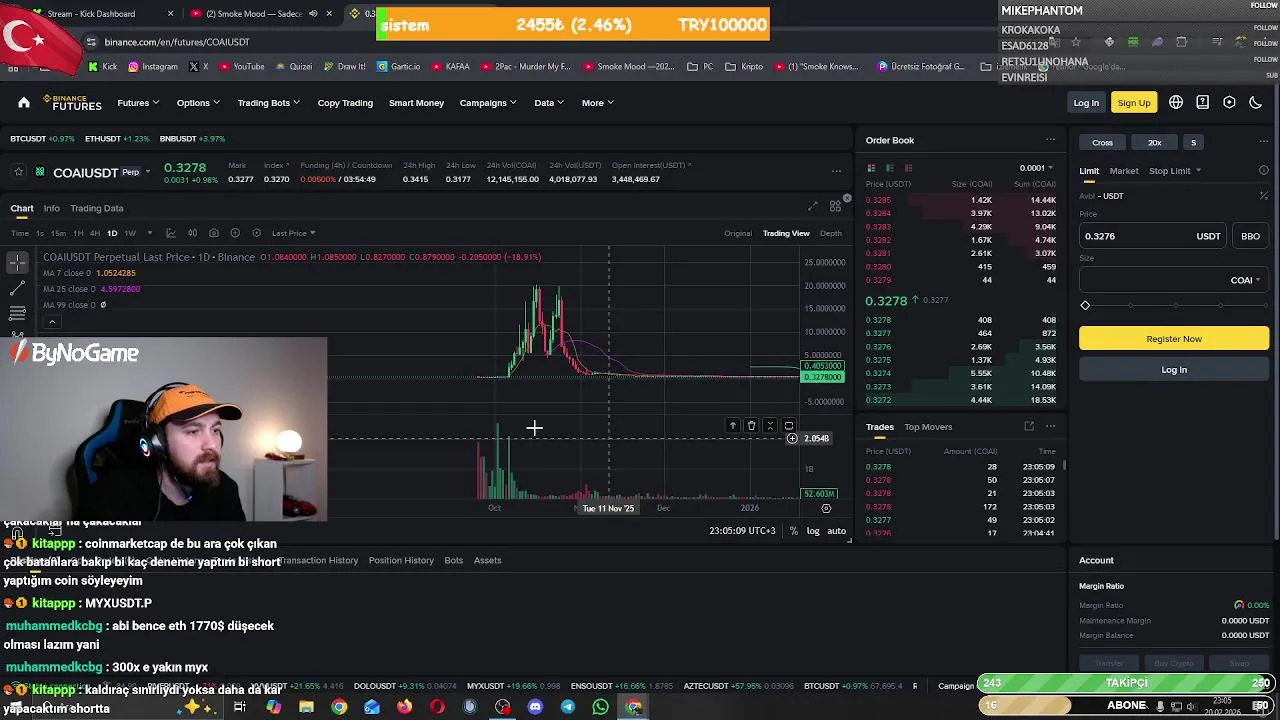This screenshot has width=1280, height=720.
Task: Toggle percent scale on the chart
Action: pyautogui.click(x=794, y=531)
